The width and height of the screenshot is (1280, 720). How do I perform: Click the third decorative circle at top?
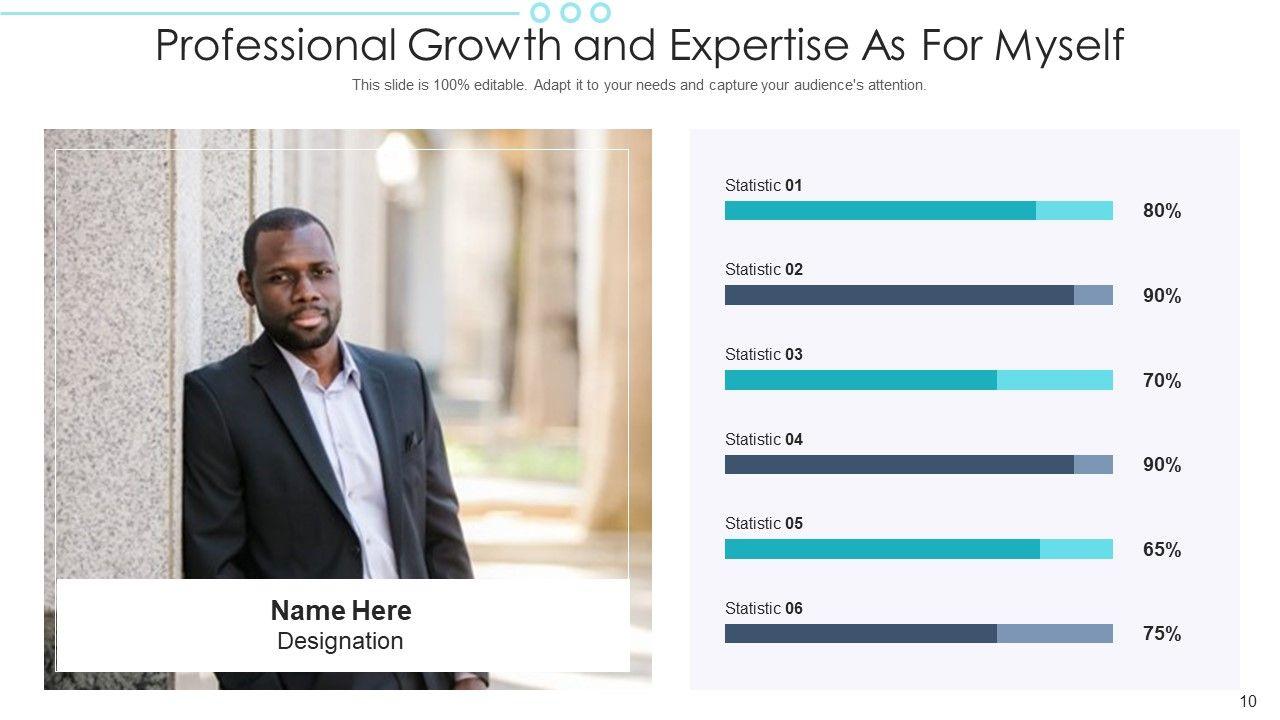(600, 12)
